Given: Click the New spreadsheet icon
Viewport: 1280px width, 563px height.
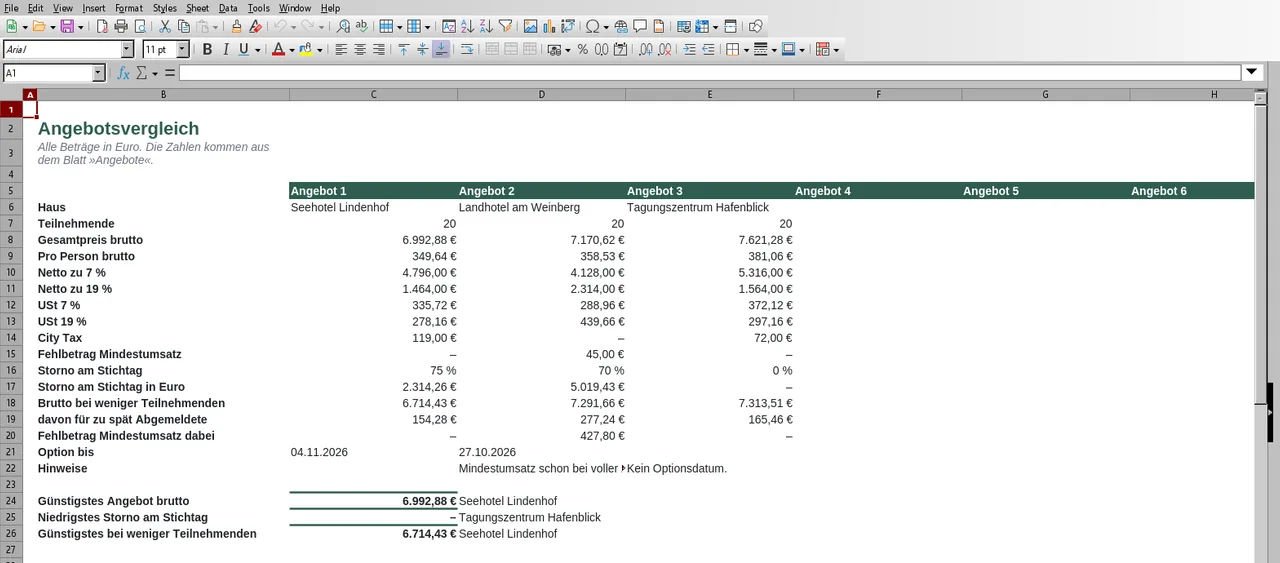Looking at the screenshot, I should (11, 26).
